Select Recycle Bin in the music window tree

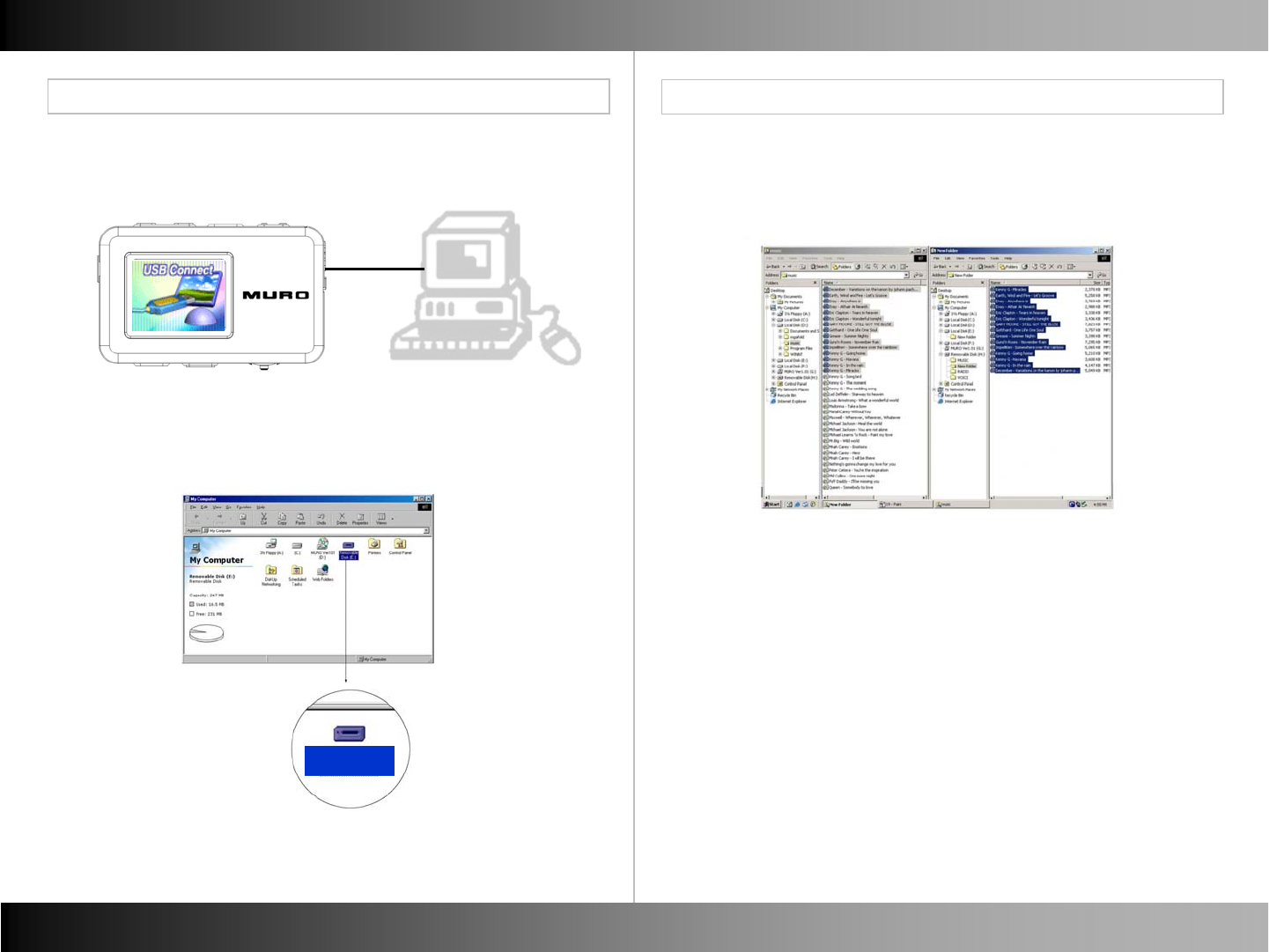tap(785, 395)
